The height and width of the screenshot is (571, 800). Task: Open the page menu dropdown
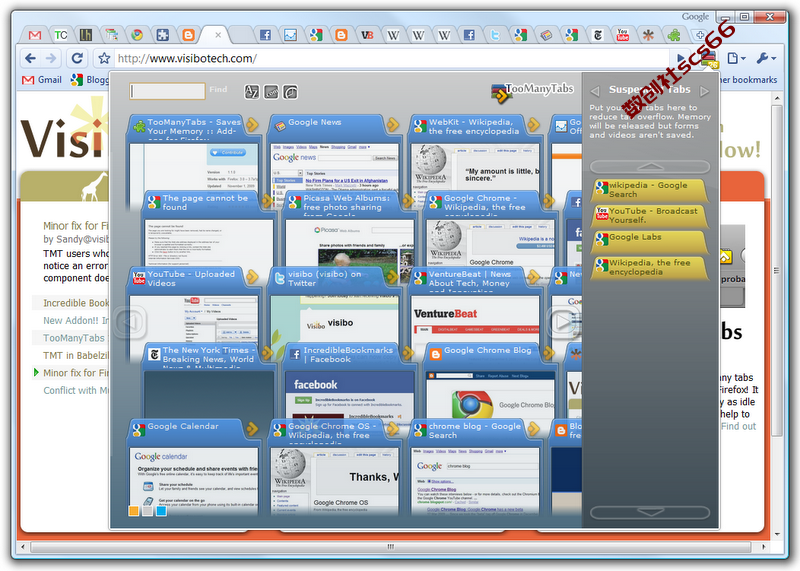pyautogui.click(x=736, y=58)
